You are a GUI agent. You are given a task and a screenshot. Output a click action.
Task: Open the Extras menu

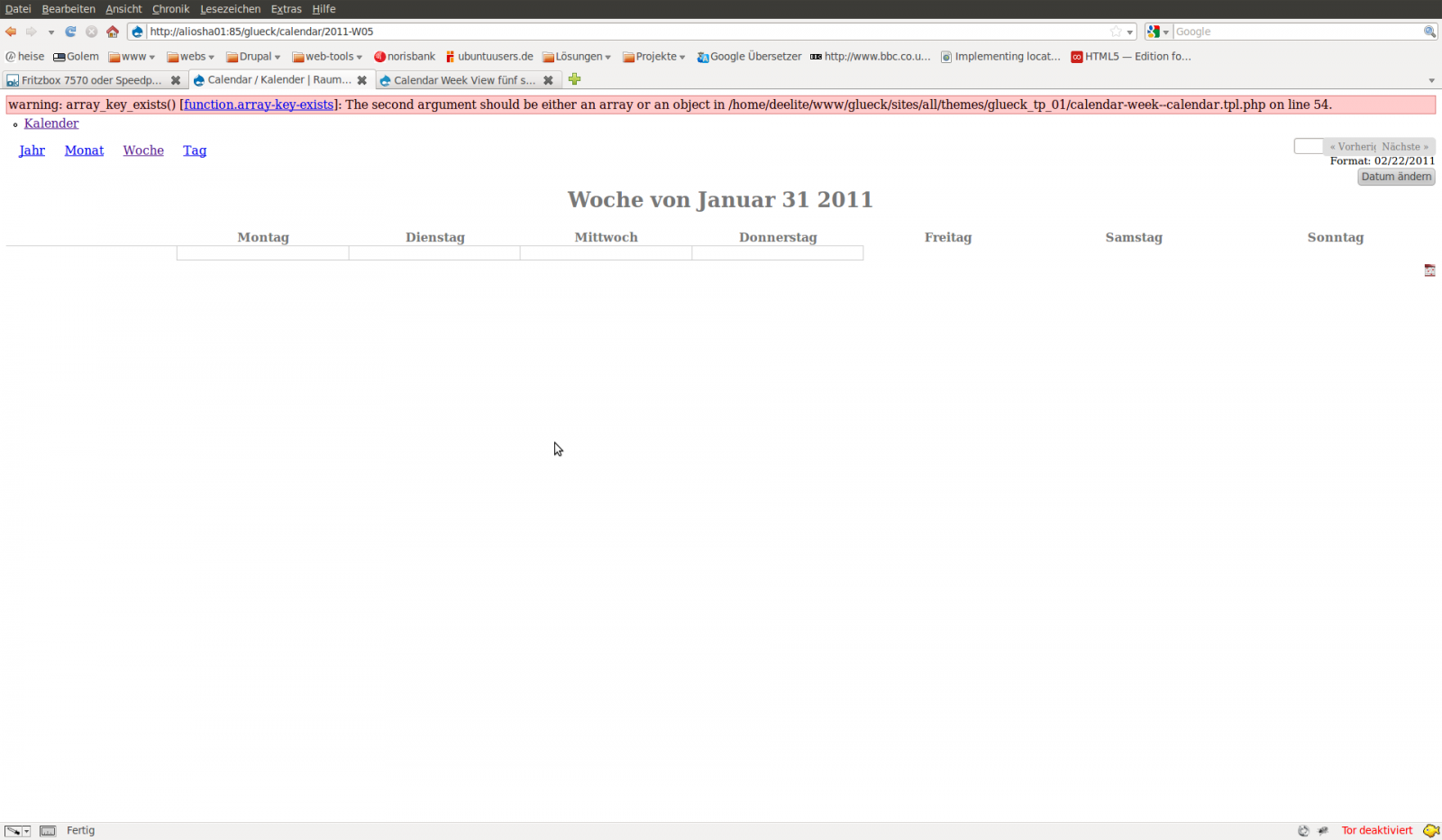tap(286, 9)
